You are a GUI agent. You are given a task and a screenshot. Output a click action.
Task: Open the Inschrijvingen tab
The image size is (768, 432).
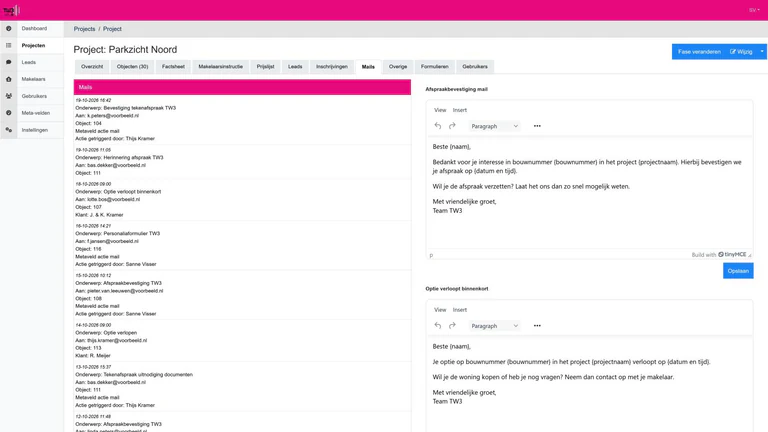(332, 67)
